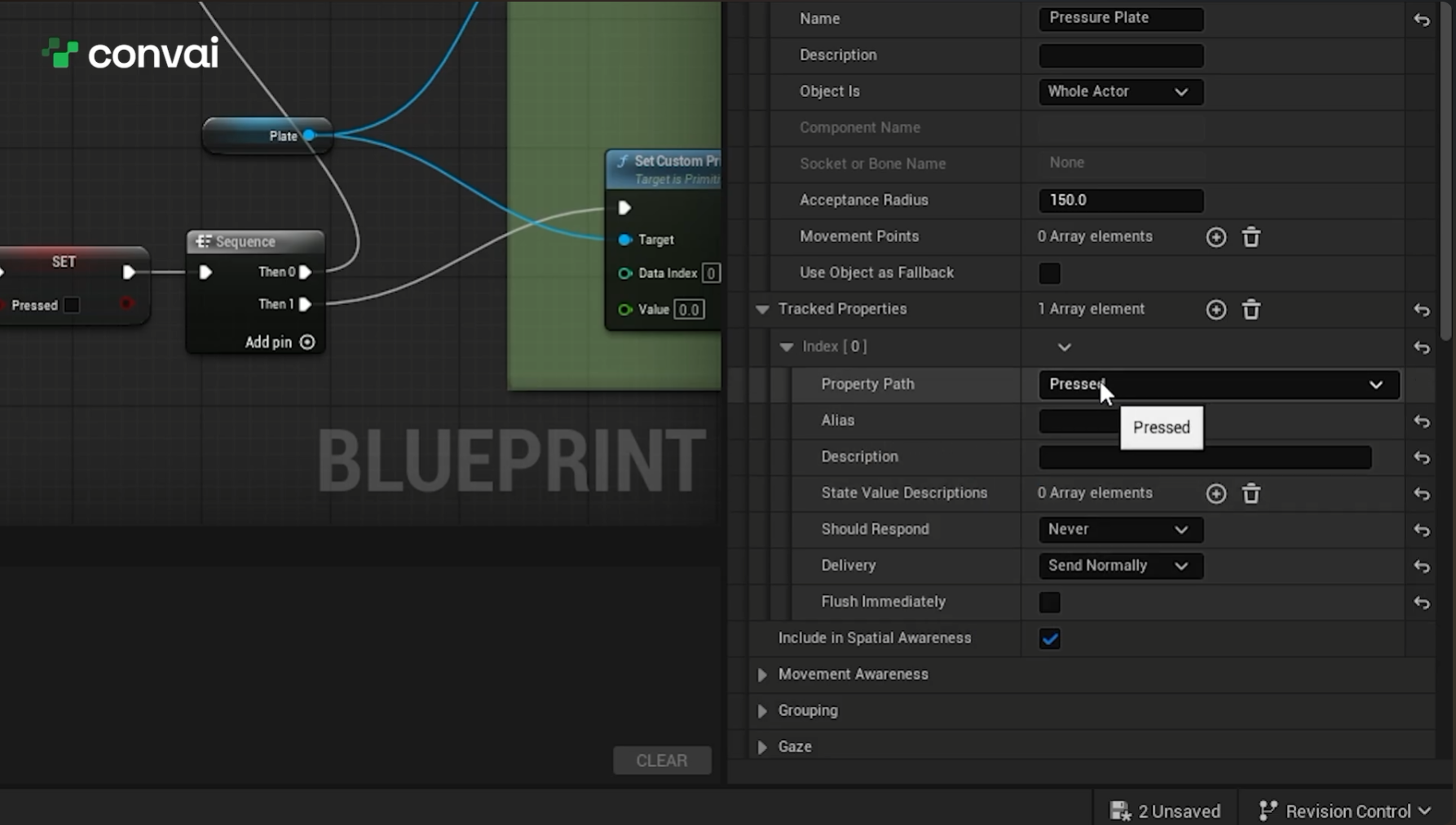Reset the Alias field to default

tap(1422, 421)
